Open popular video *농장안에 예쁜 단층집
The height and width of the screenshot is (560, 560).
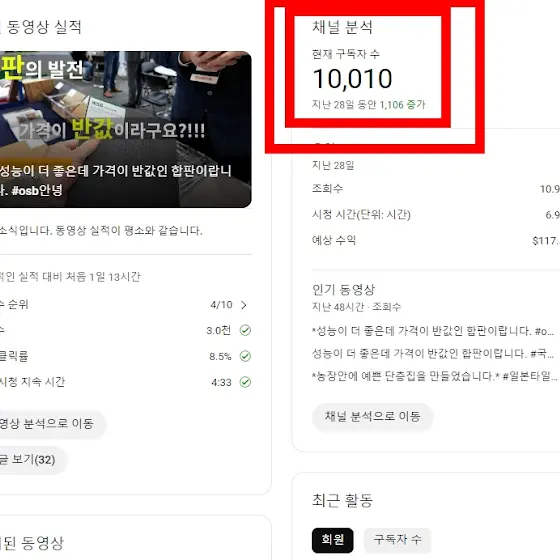[435, 376]
